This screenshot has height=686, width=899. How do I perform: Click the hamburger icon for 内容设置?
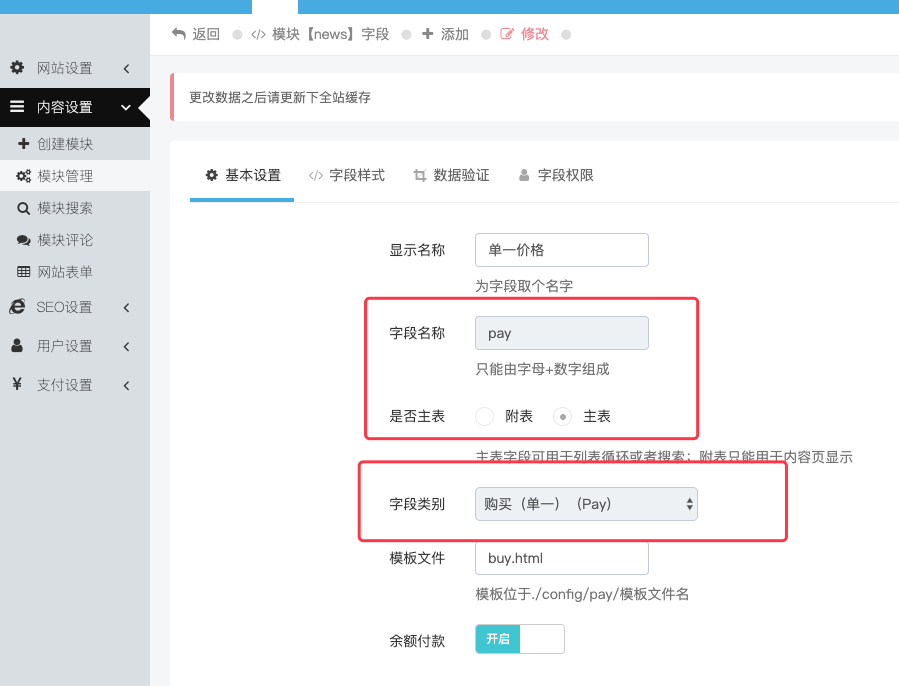tap(17, 106)
